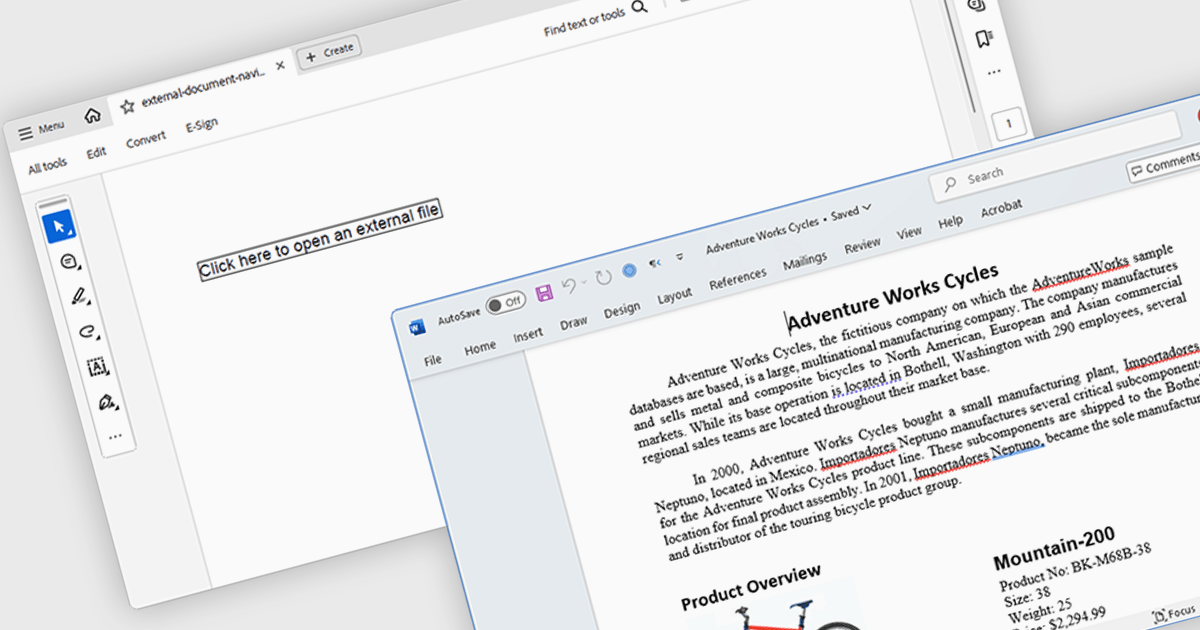Expand the Saved dropdown beside document title
Screen dimensions: 1200x630
coord(866,207)
